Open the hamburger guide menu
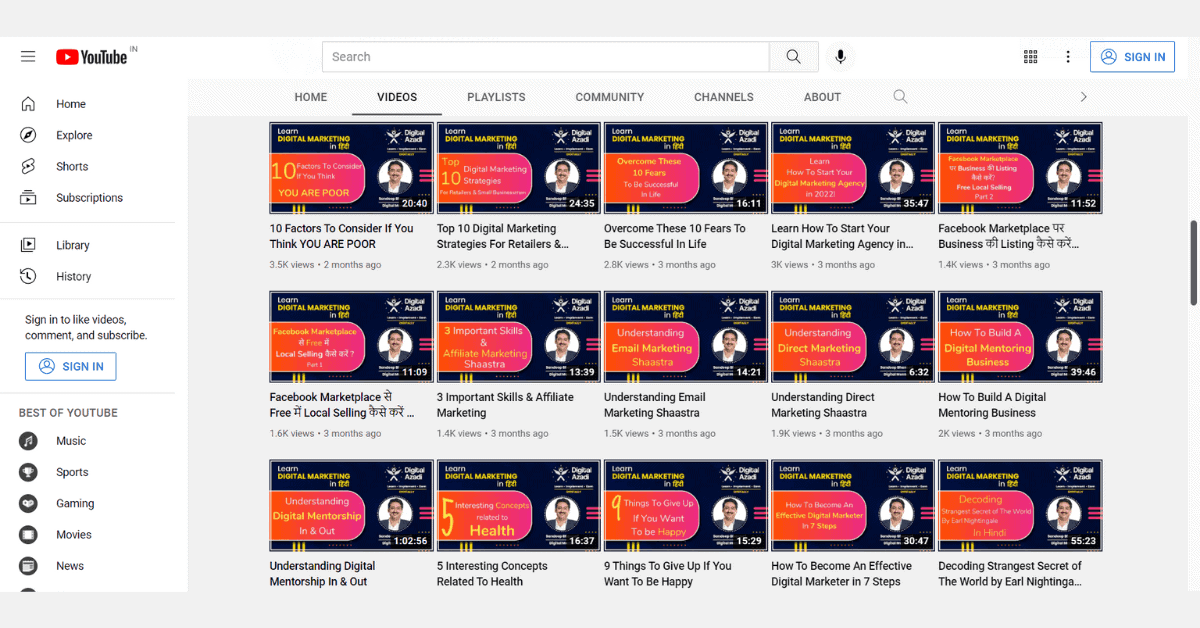Screen dimensions: 1200x628 pyautogui.click(x=28, y=57)
